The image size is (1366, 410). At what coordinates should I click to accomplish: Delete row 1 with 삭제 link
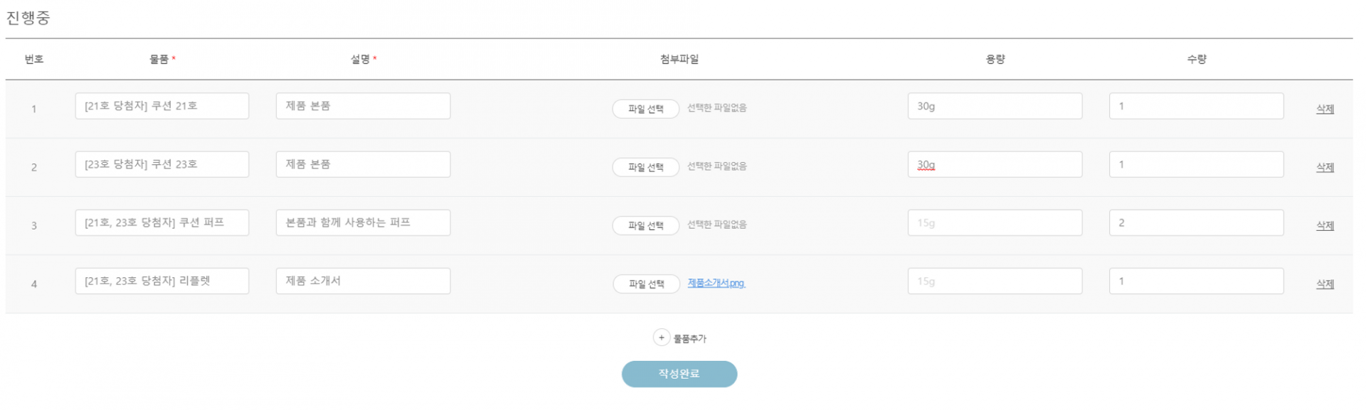pos(1325,109)
